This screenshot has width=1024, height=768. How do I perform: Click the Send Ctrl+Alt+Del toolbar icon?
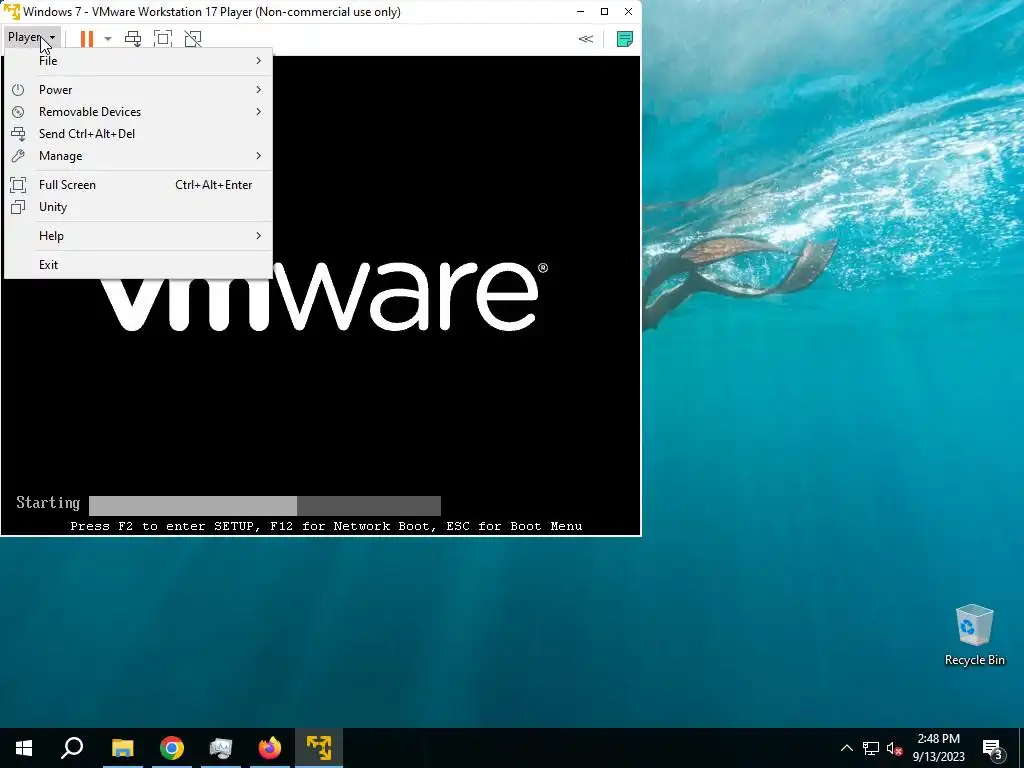(133, 39)
